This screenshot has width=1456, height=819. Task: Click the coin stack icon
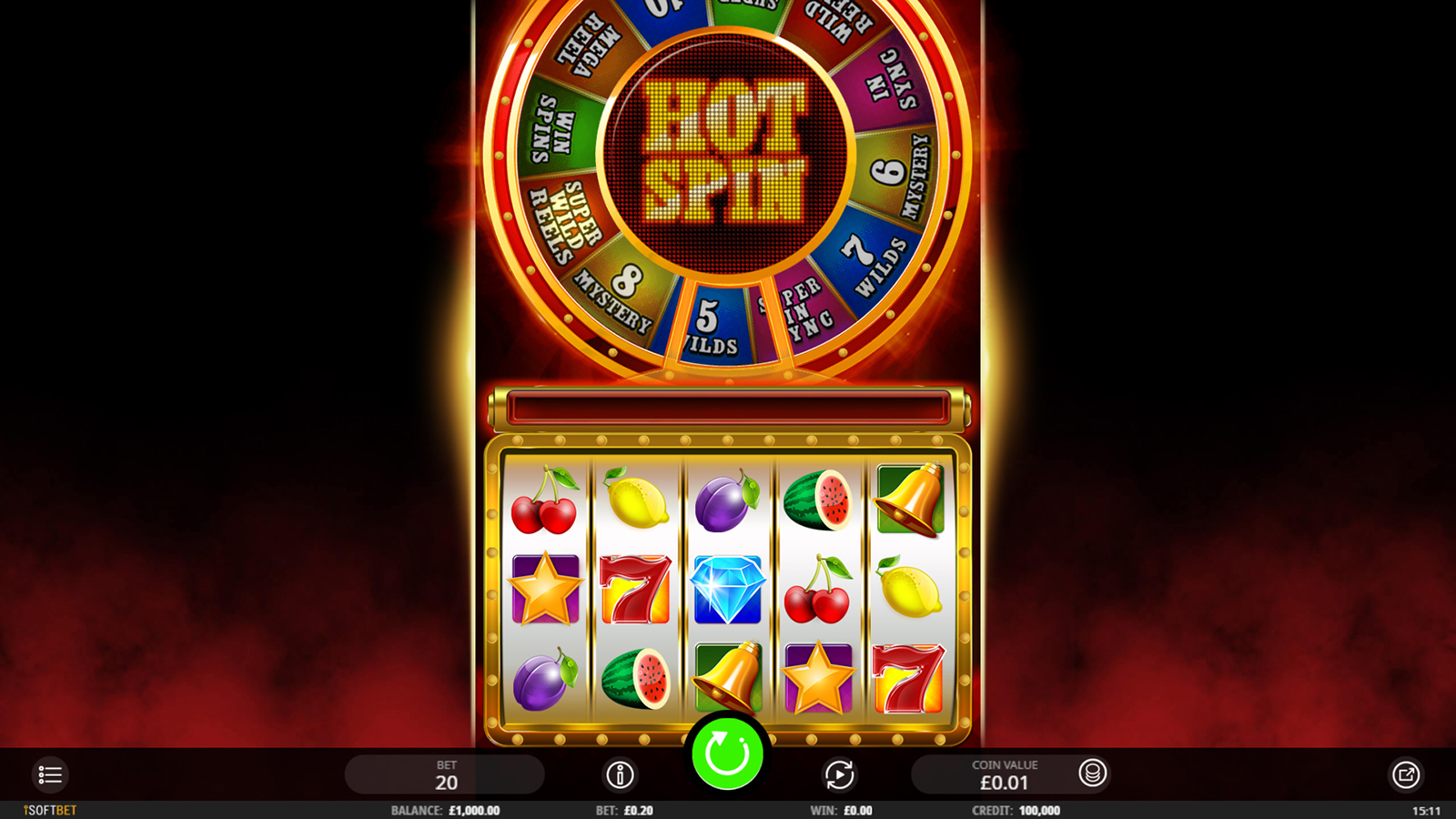tap(1092, 773)
